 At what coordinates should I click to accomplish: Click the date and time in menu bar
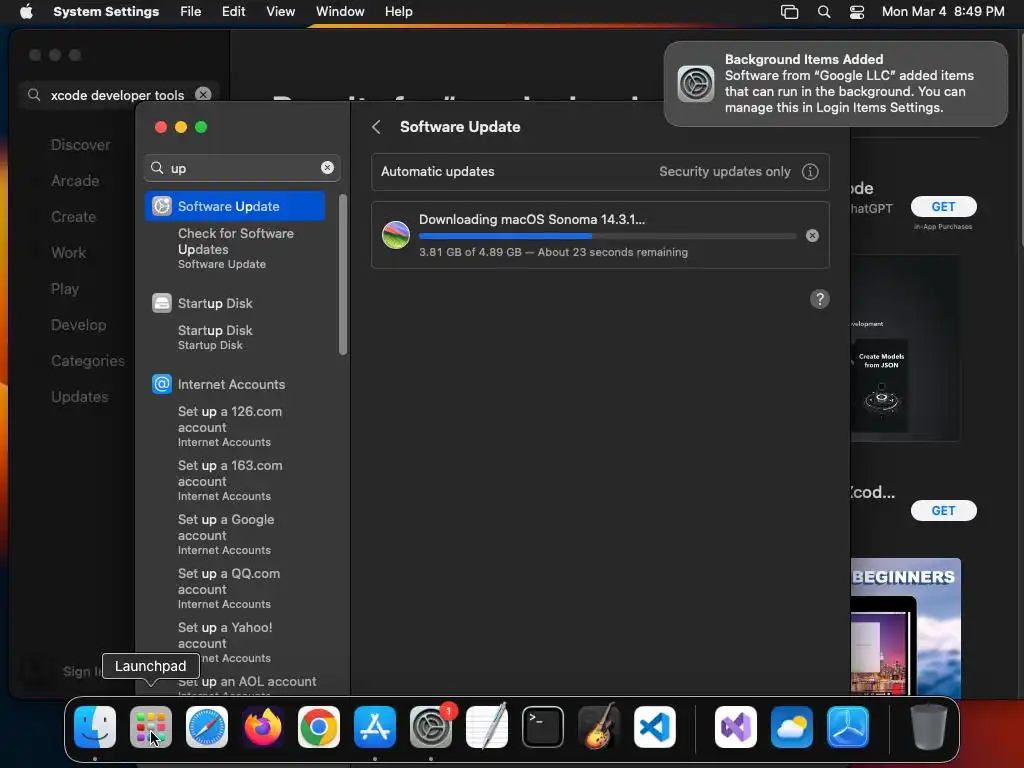(x=943, y=12)
